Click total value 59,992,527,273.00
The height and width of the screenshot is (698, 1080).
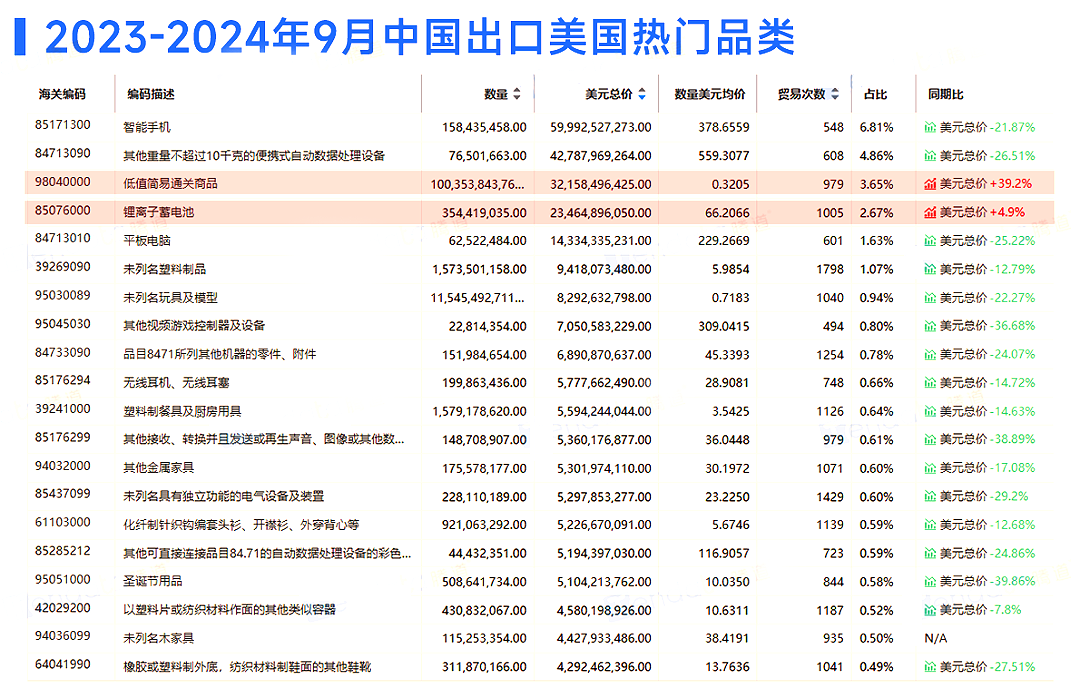pyautogui.click(x=601, y=127)
